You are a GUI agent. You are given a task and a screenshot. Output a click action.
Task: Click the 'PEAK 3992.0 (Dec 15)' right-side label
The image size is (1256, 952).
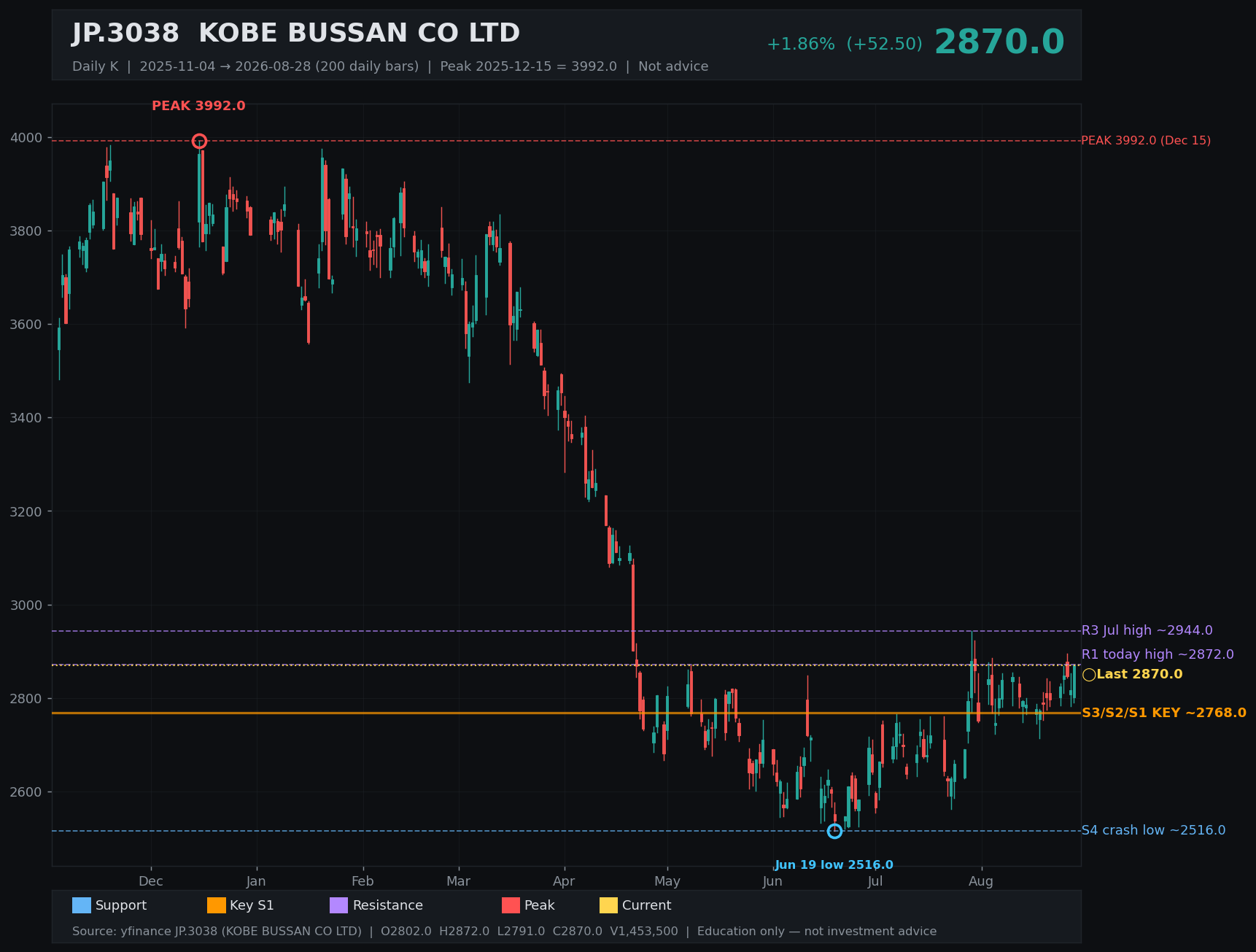[x=1146, y=141]
